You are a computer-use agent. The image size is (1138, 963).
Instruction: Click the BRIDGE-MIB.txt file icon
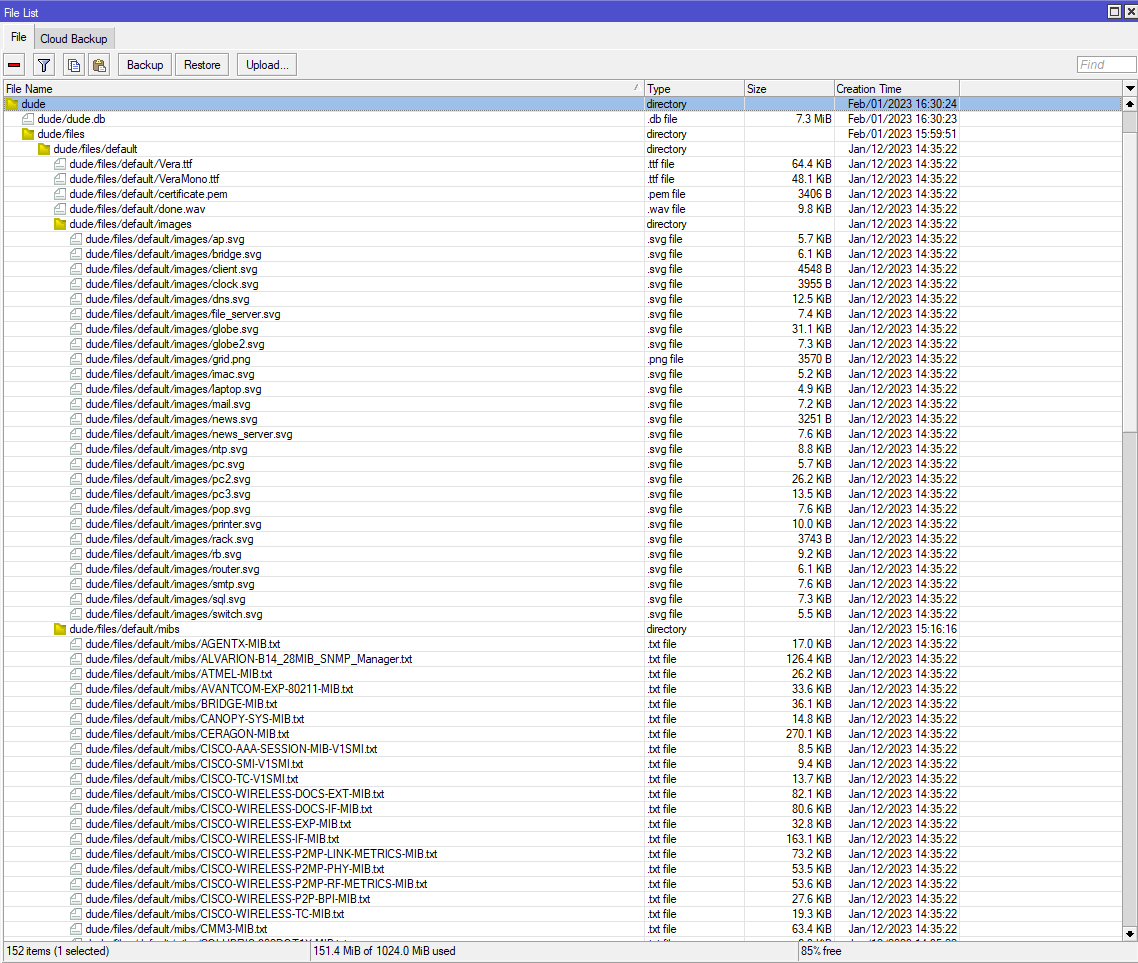pyautogui.click(x=76, y=704)
